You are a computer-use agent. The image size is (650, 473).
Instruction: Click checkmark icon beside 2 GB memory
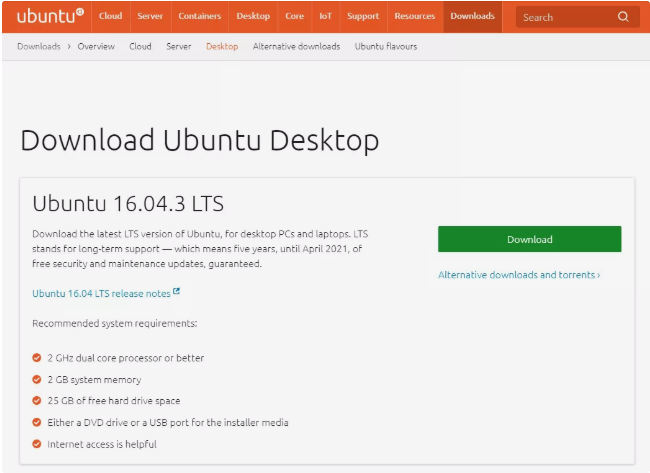pyautogui.click(x=37, y=379)
